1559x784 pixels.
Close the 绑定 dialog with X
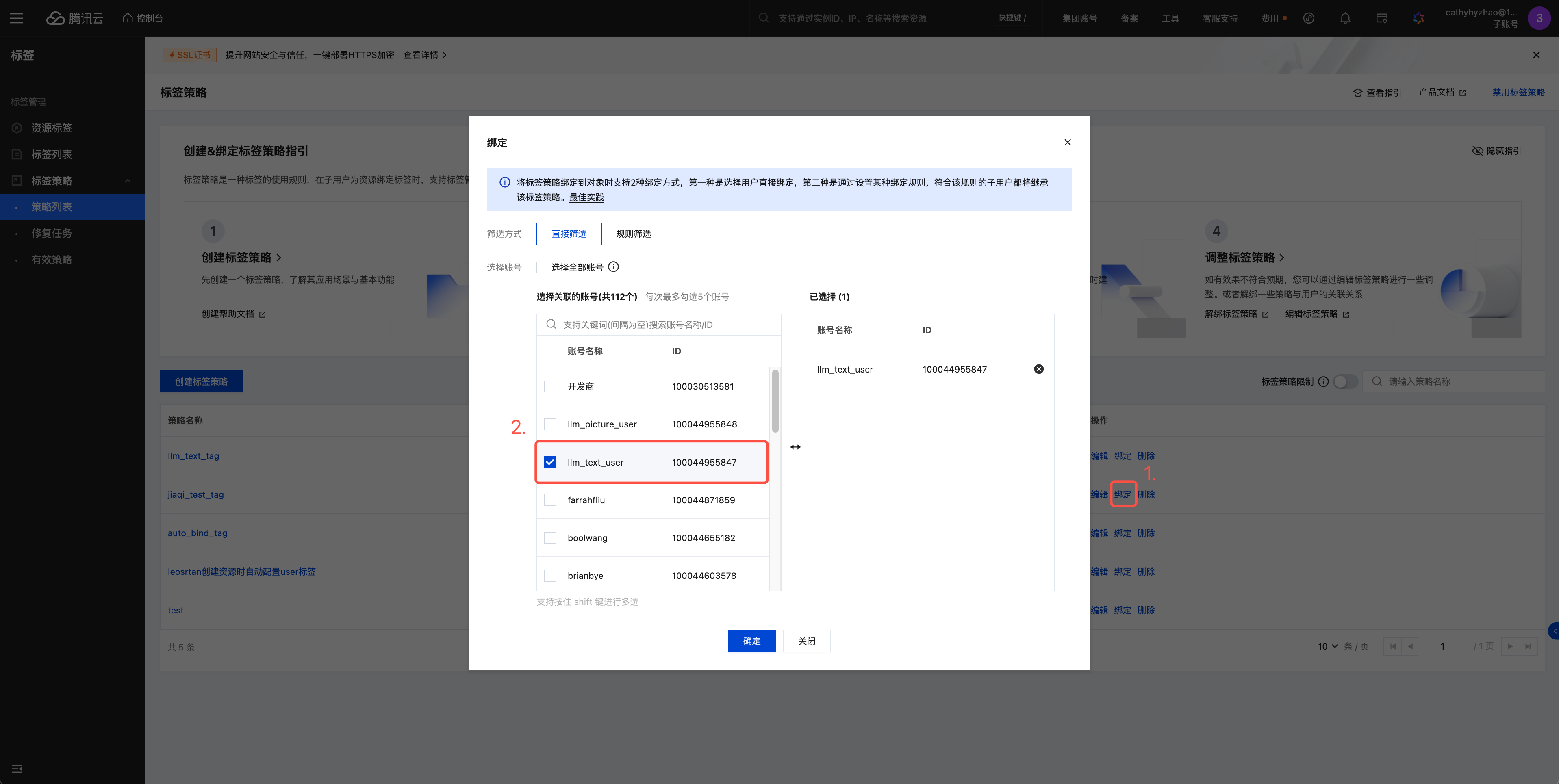pos(1068,142)
